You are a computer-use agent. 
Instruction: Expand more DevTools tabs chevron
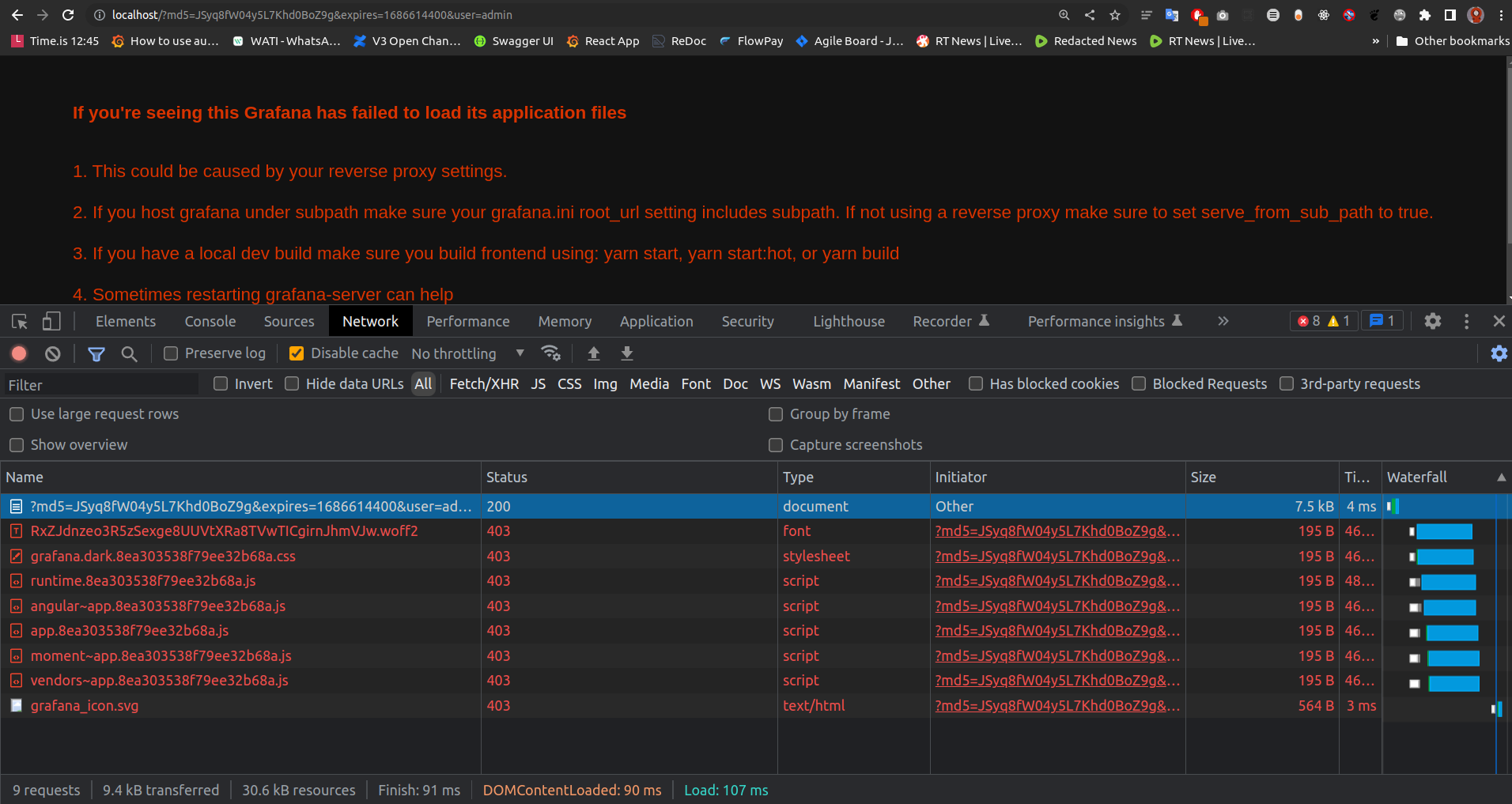[x=1223, y=321]
